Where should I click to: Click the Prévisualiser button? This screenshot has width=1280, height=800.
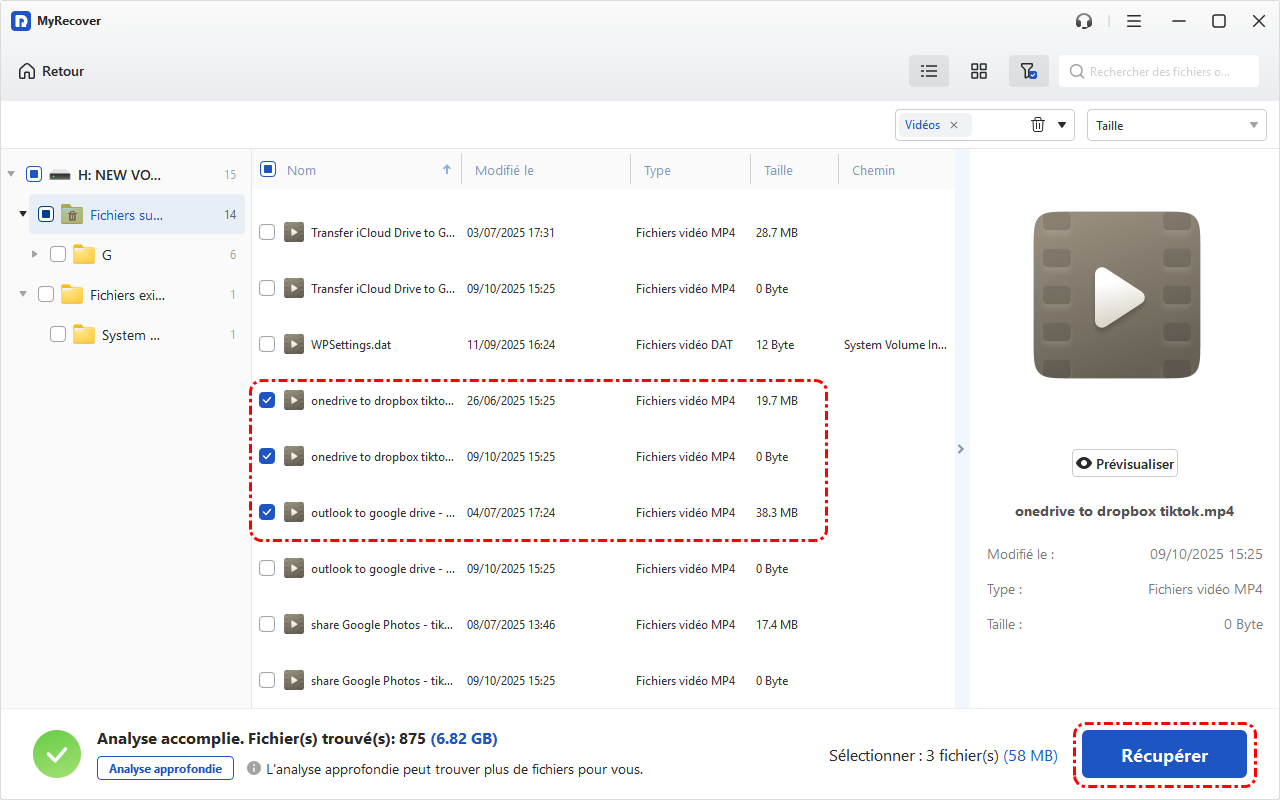coord(1125,464)
